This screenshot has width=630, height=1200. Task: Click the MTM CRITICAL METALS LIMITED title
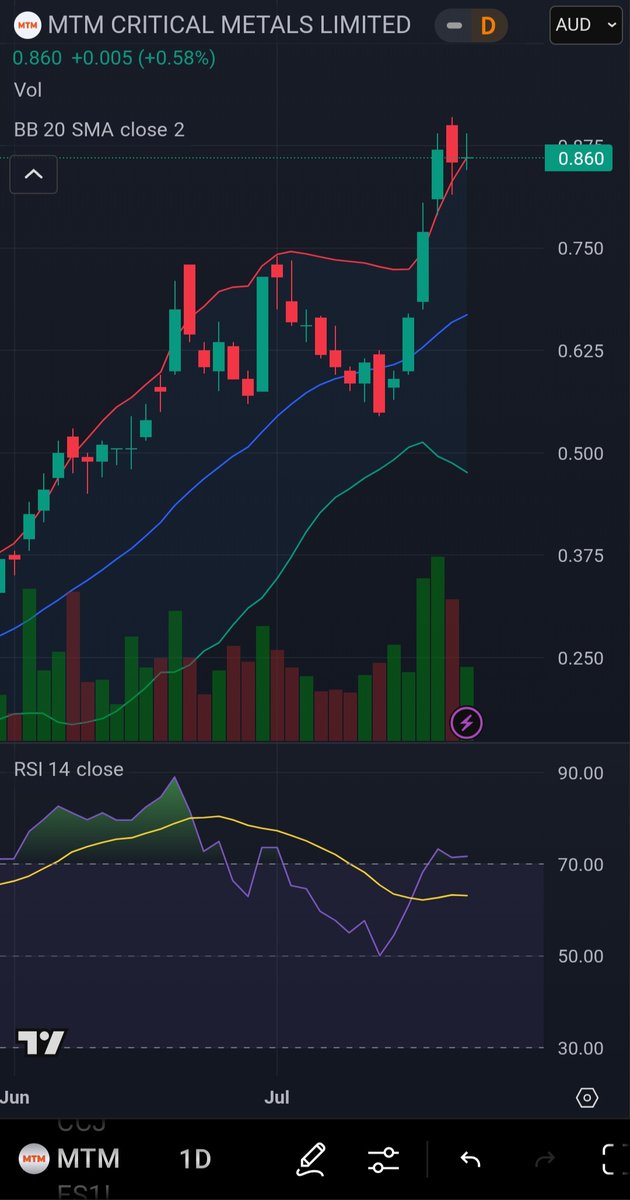coord(230,24)
